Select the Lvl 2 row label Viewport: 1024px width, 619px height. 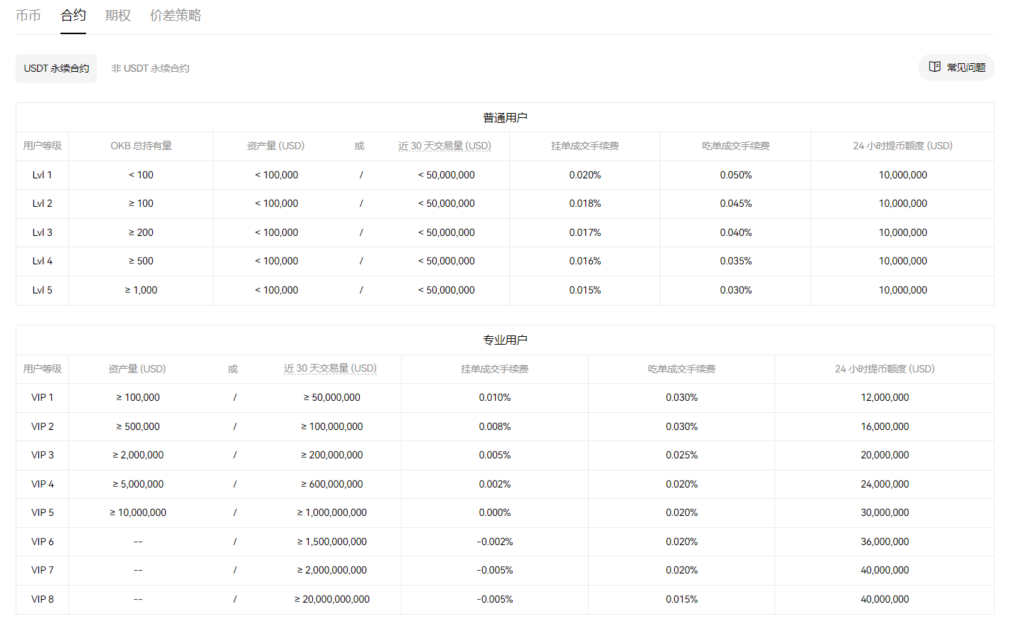(x=42, y=204)
